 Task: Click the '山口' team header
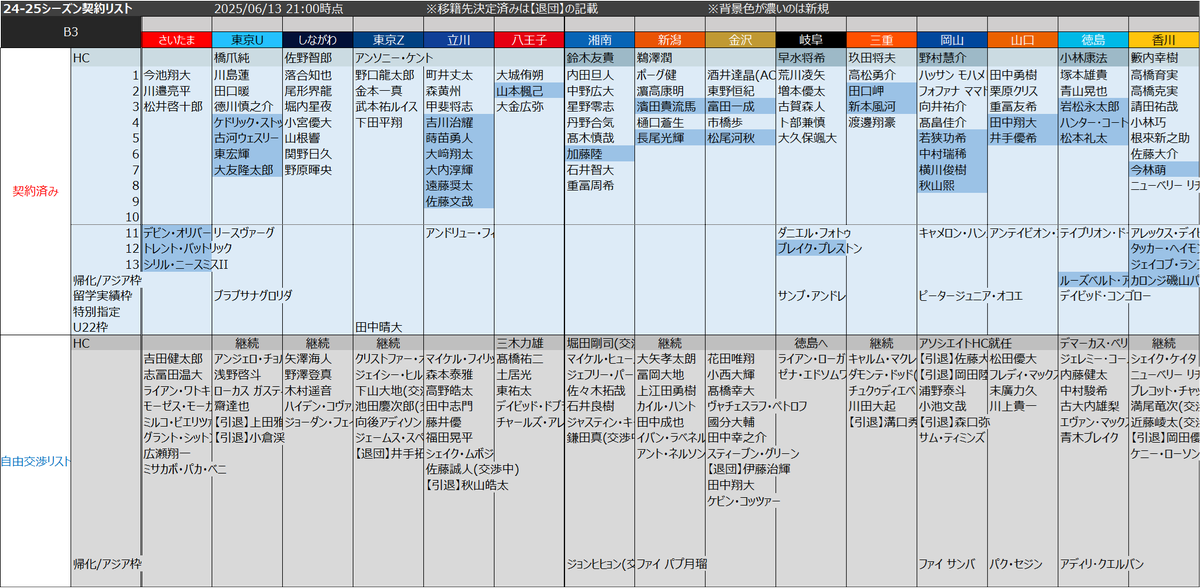pyautogui.click(x=1022, y=40)
